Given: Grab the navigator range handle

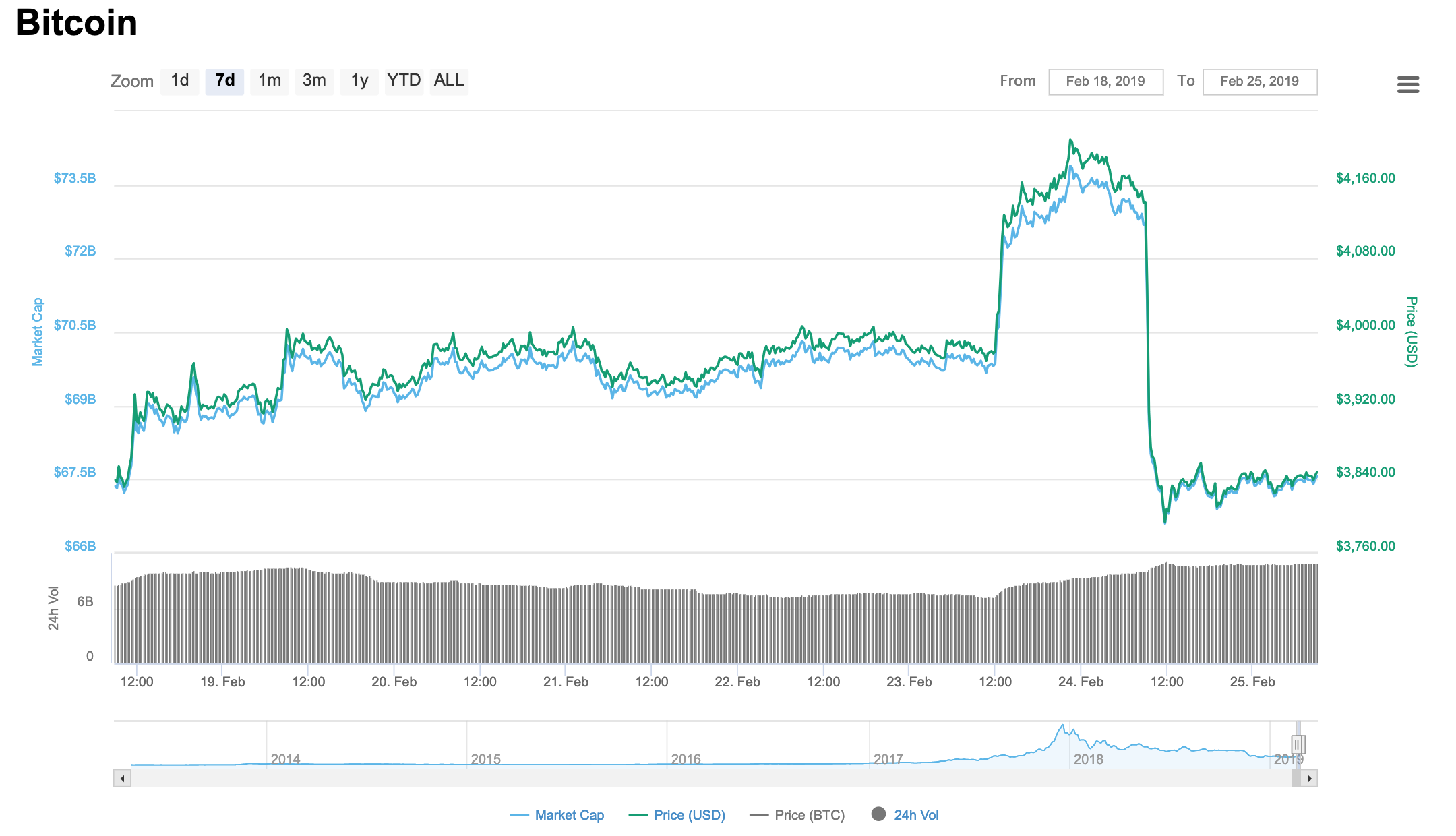Looking at the screenshot, I should (x=1298, y=744).
